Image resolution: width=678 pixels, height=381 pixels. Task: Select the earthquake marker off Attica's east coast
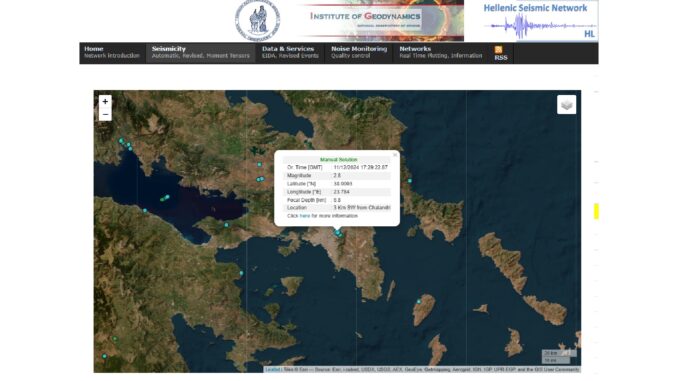click(409, 181)
